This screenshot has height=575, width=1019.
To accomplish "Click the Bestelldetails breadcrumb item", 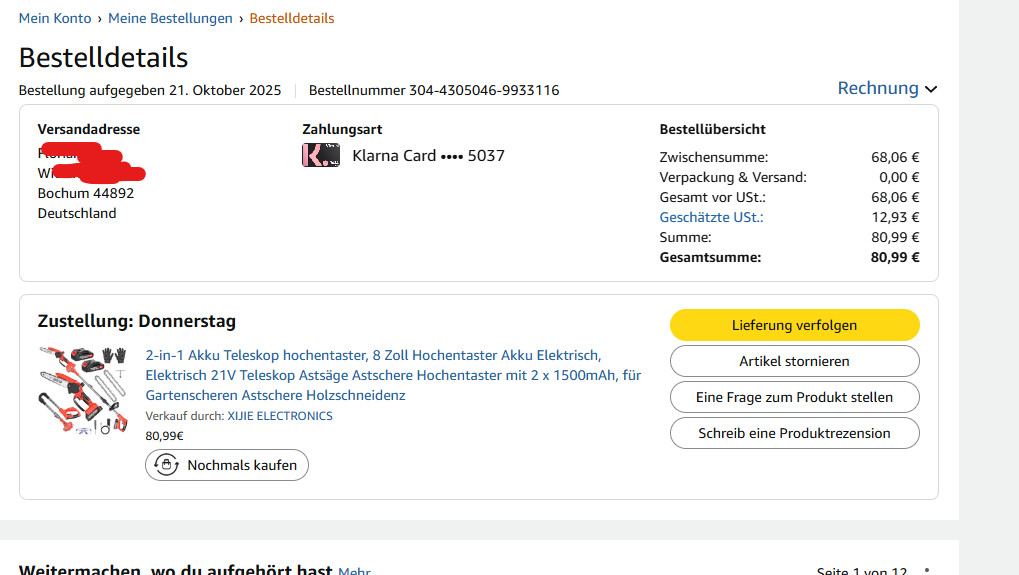I will [292, 18].
